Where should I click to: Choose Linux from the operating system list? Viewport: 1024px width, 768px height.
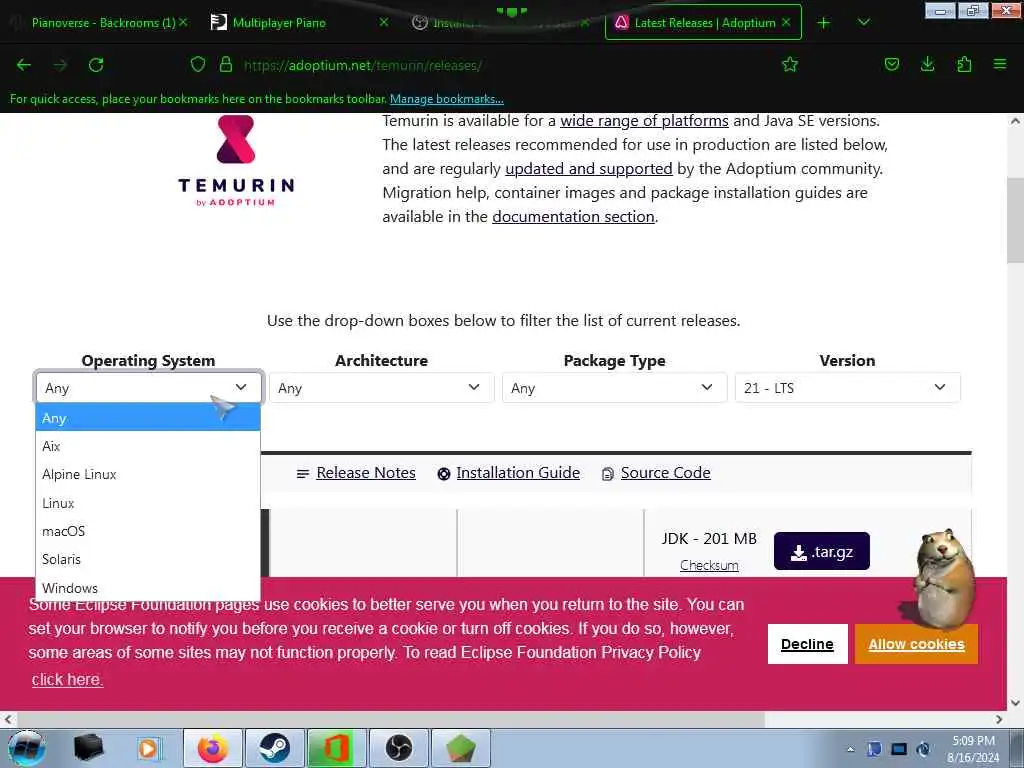[x=148, y=503]
